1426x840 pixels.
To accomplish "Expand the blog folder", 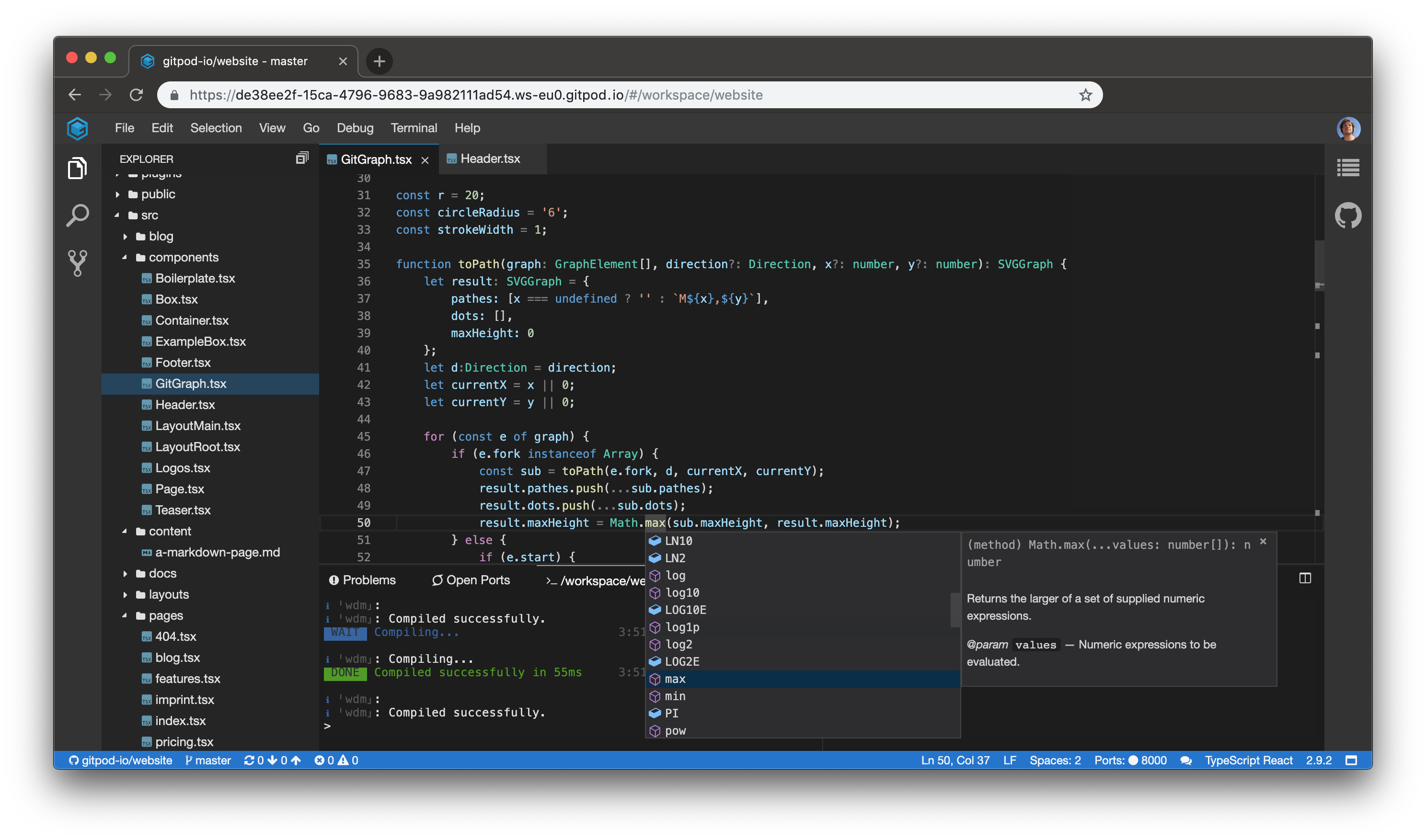I will [210, 236].
